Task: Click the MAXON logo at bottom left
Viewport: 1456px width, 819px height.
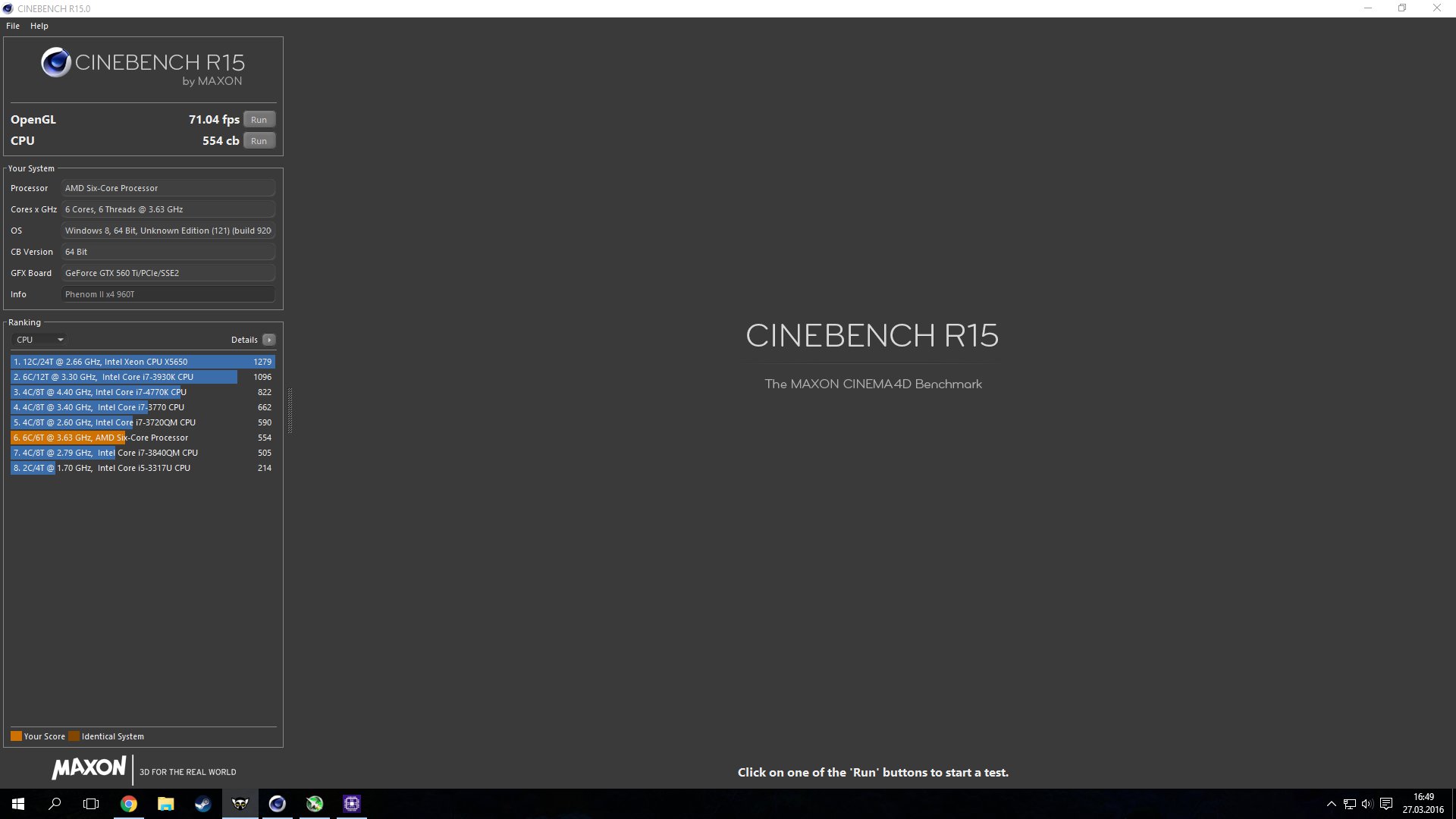Action: (x=89, y=768)
